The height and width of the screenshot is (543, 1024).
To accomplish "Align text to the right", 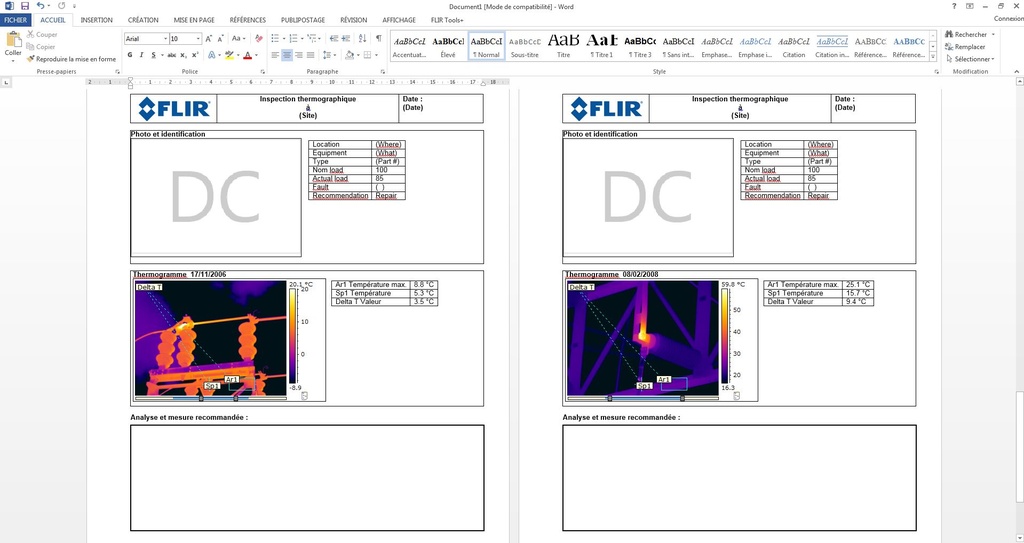I will pyautogui.click(x=298, y=56).
